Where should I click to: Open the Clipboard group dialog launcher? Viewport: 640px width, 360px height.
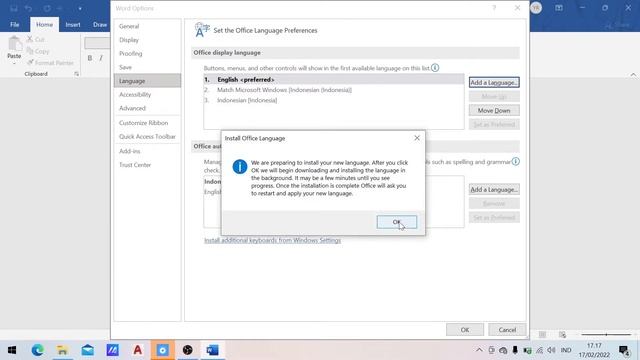(x=76, y=74)
